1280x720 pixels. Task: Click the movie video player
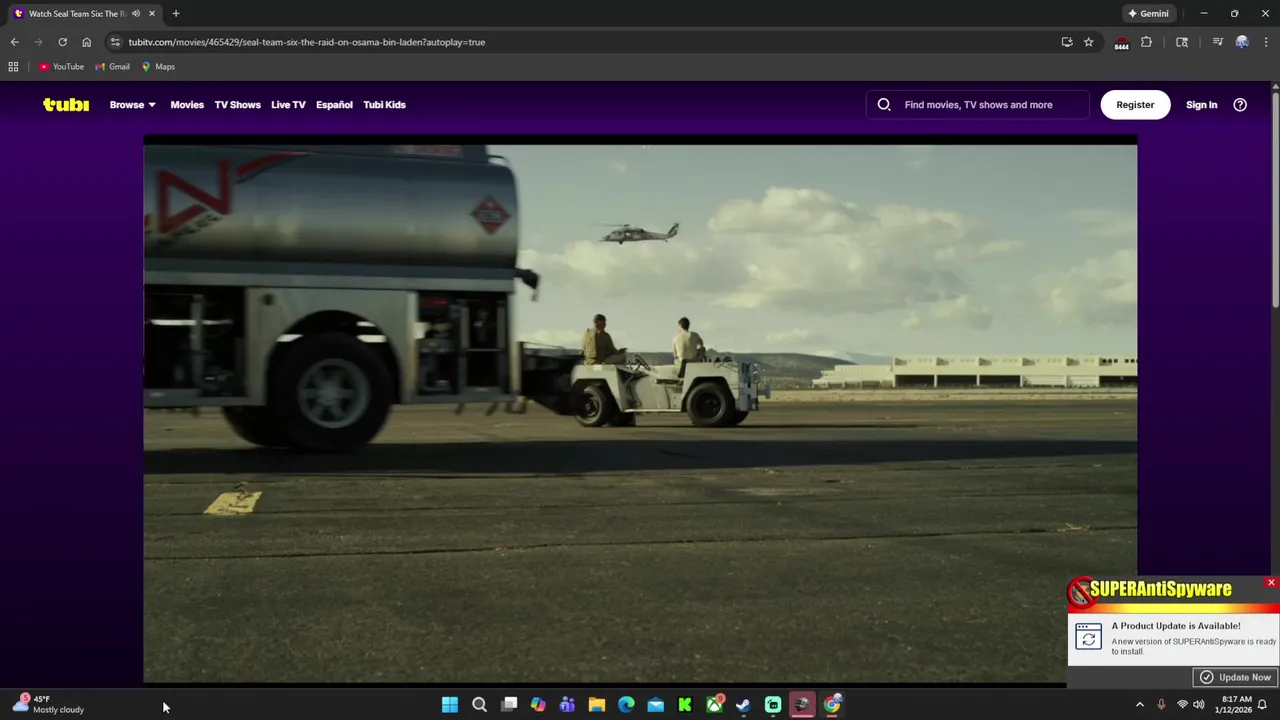[640, 410]
